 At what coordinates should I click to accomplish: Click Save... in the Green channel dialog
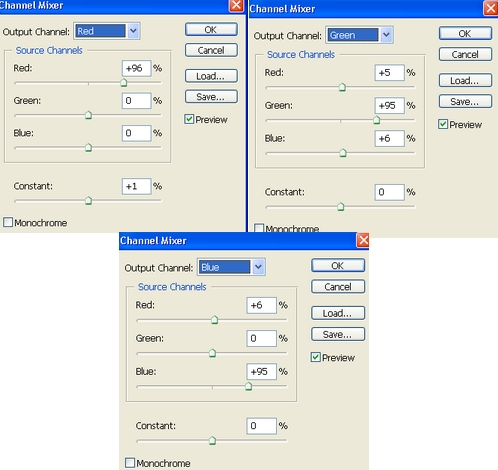point(465,101)
